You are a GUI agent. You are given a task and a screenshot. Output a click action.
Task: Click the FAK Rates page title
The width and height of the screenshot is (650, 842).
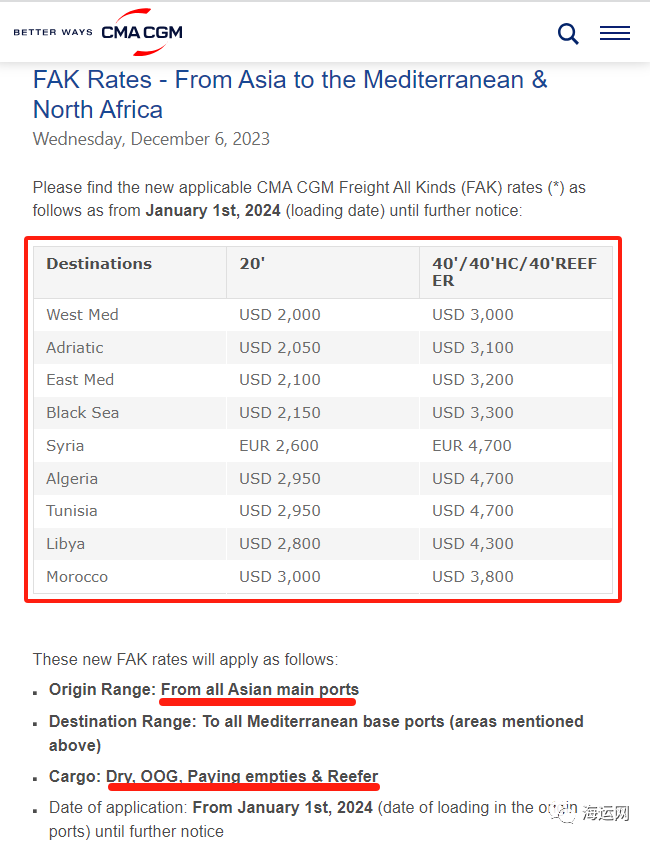point(290,95)
